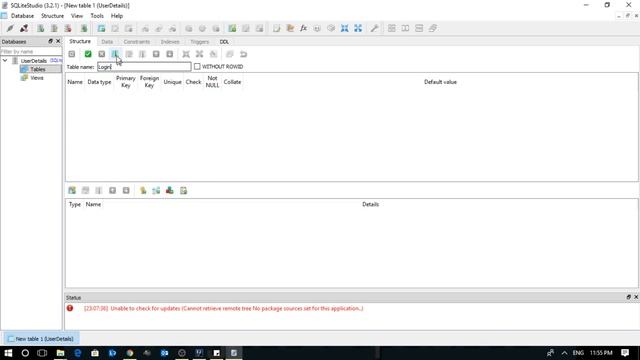This screenshot has width=640, height=360.
Task: Click the Create a view toolbar icon
Action: (232, 28)
